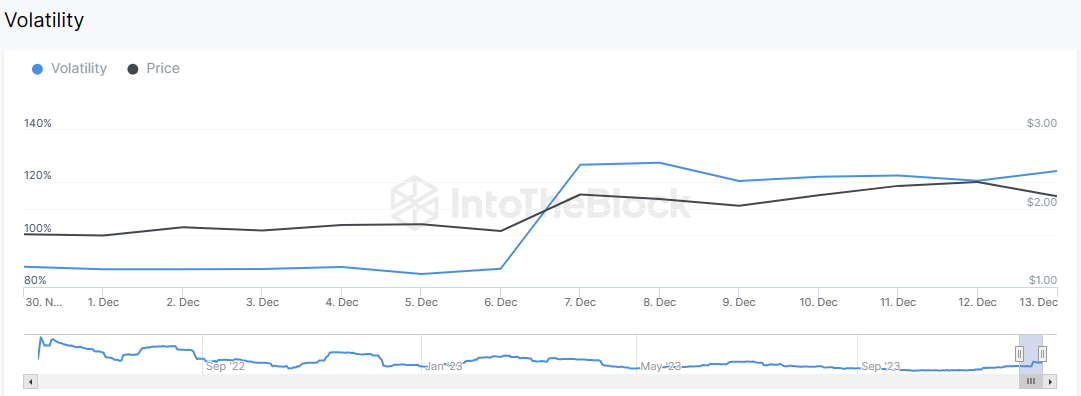Click the truncated 30. N... axis label

(x=43, y=302)
